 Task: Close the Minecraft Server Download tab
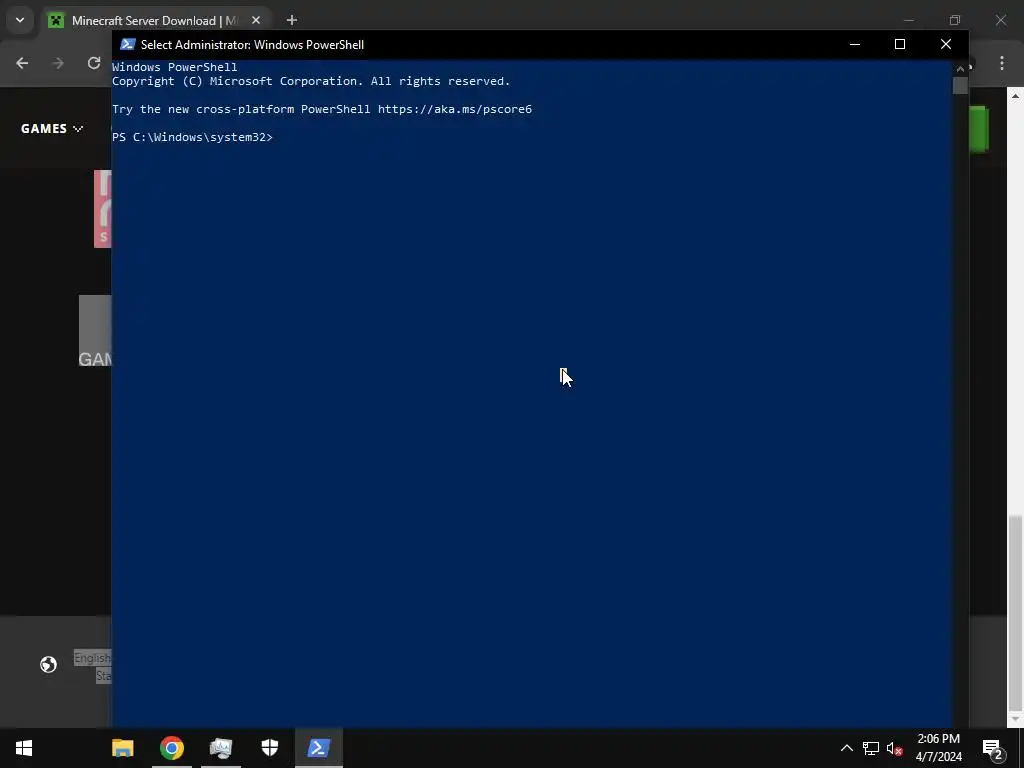(256, 20)
